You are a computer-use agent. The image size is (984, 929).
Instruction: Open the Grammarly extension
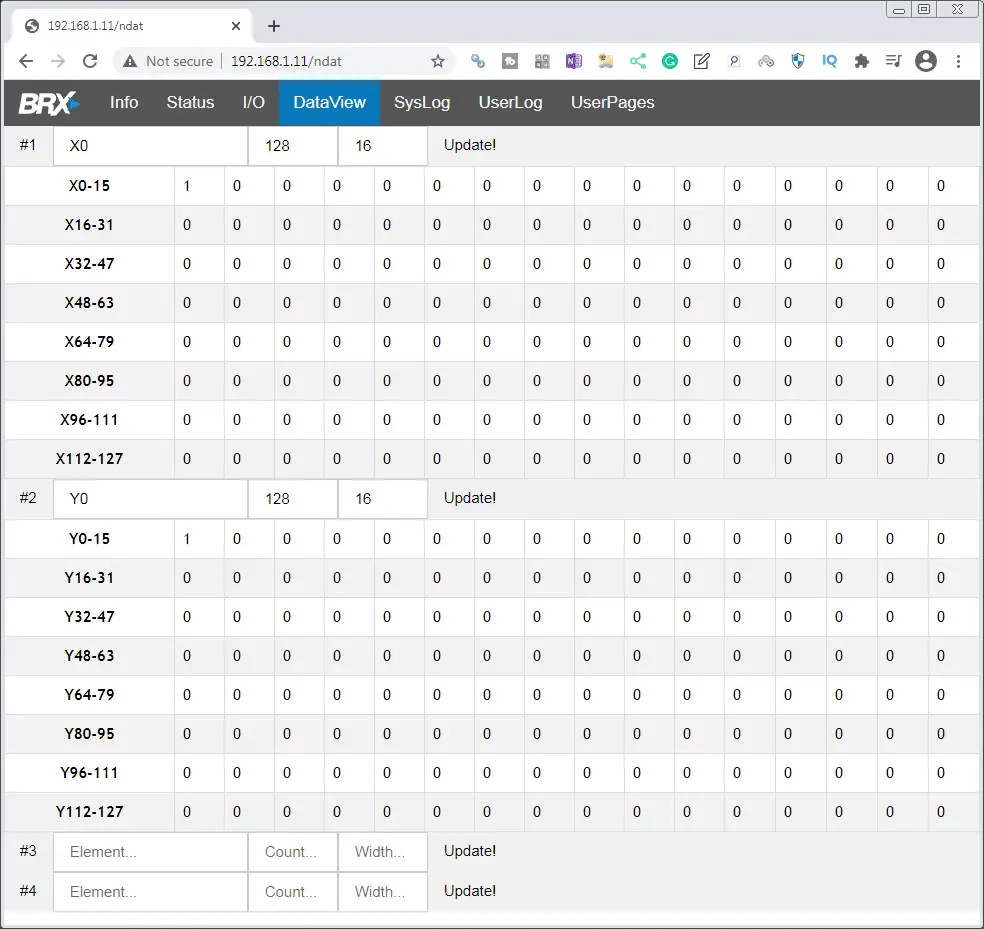670,61
